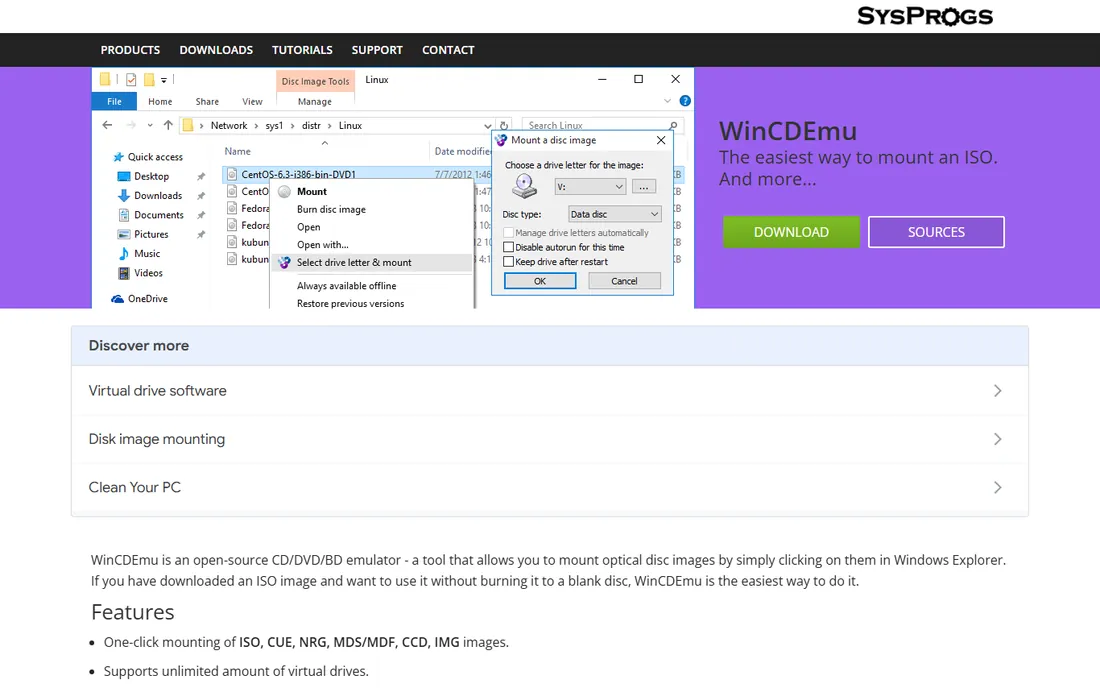The width and height of the screenshot is (1100, 688).
Task: Choose Select drive letter & mount
Action: pos(354,262)
